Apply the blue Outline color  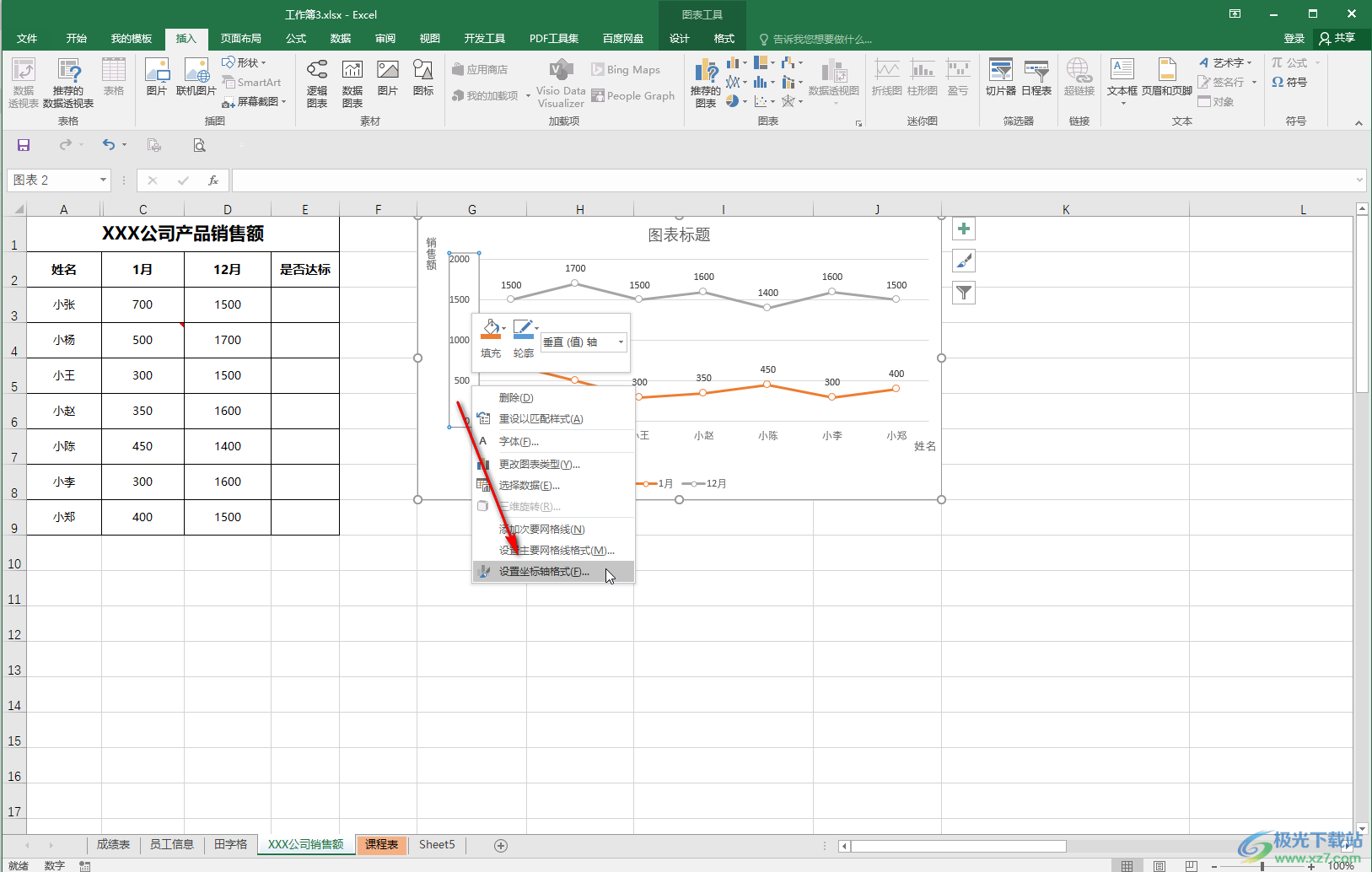point(523,329)
